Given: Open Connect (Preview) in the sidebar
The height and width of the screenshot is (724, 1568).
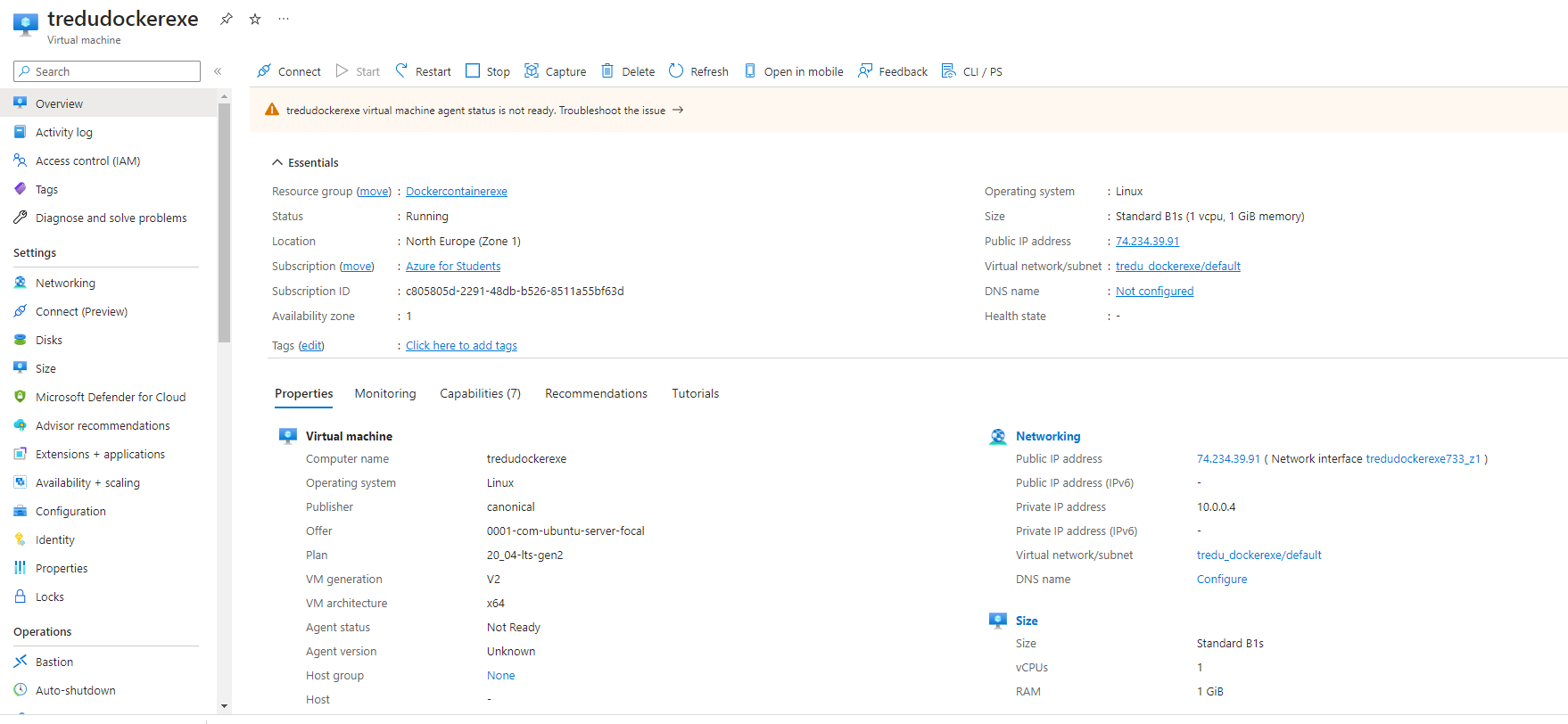Looking at the screenshot, I should 108,311.
